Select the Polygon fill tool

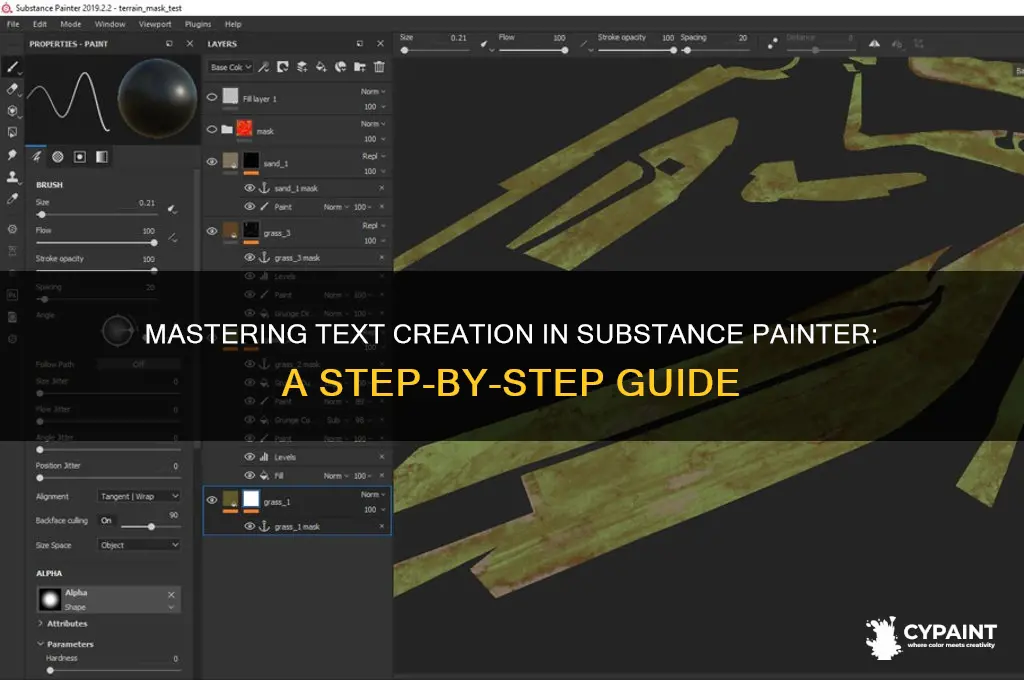coord(12,132)
